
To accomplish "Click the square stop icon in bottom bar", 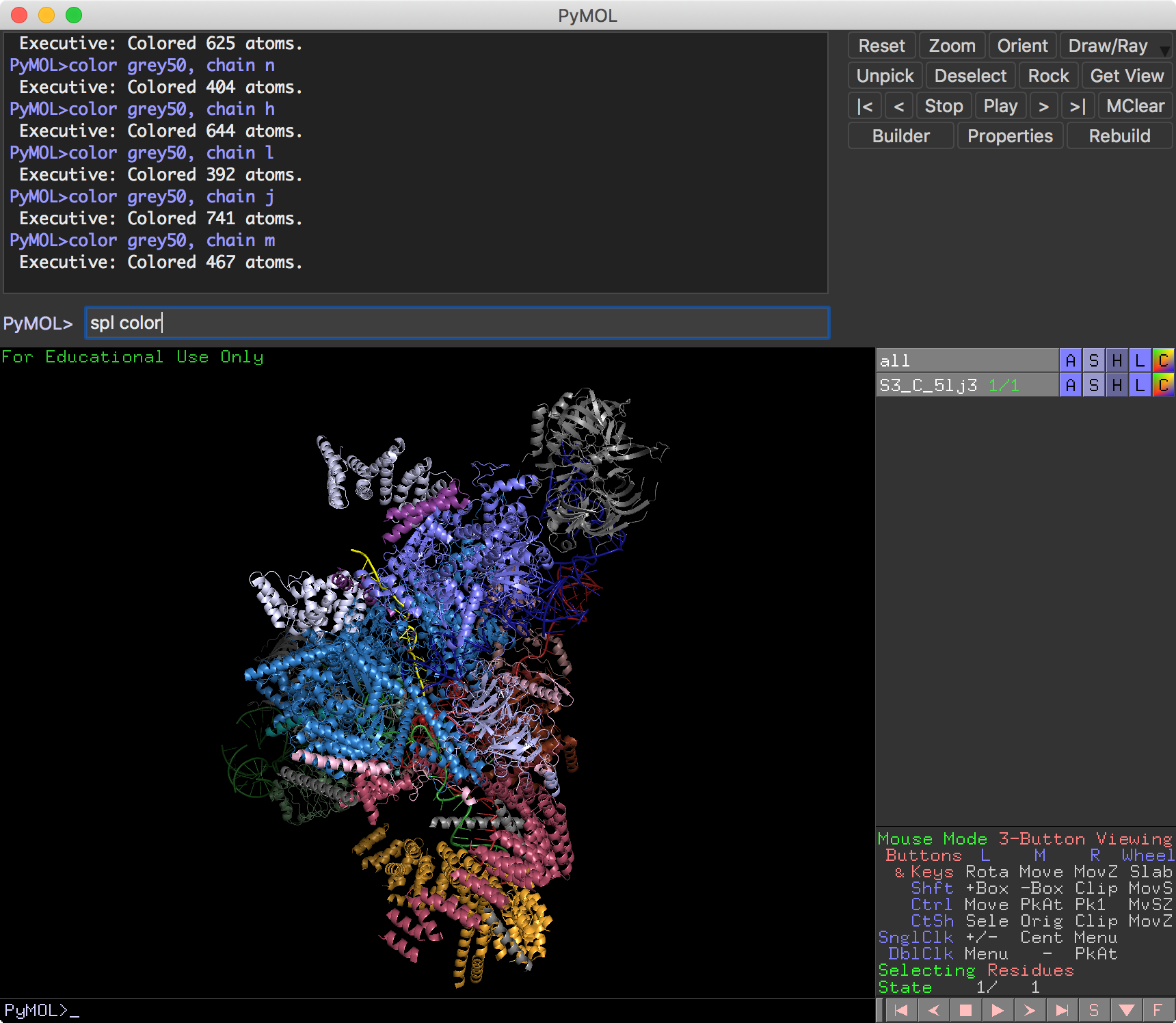I will click(x=965, y=1010).
